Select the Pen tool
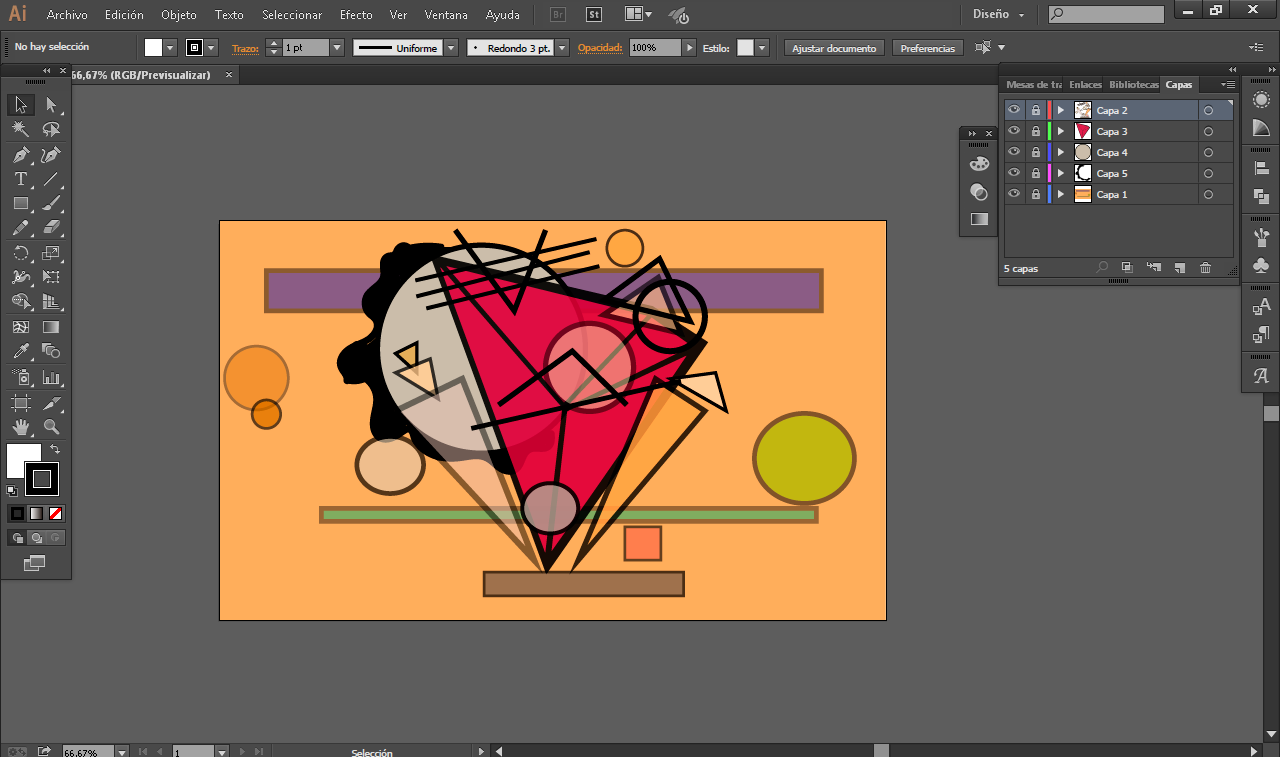 tap(20, 155)
